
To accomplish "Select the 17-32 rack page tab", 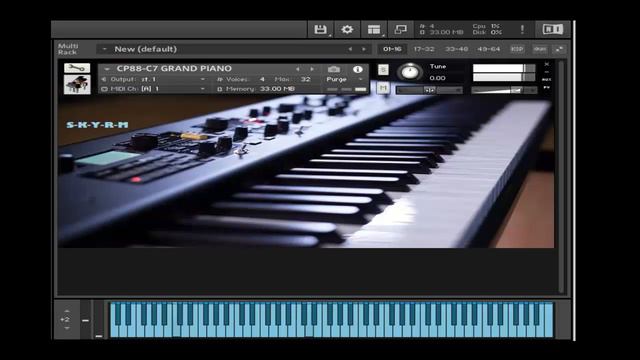I will coord(424,49).
